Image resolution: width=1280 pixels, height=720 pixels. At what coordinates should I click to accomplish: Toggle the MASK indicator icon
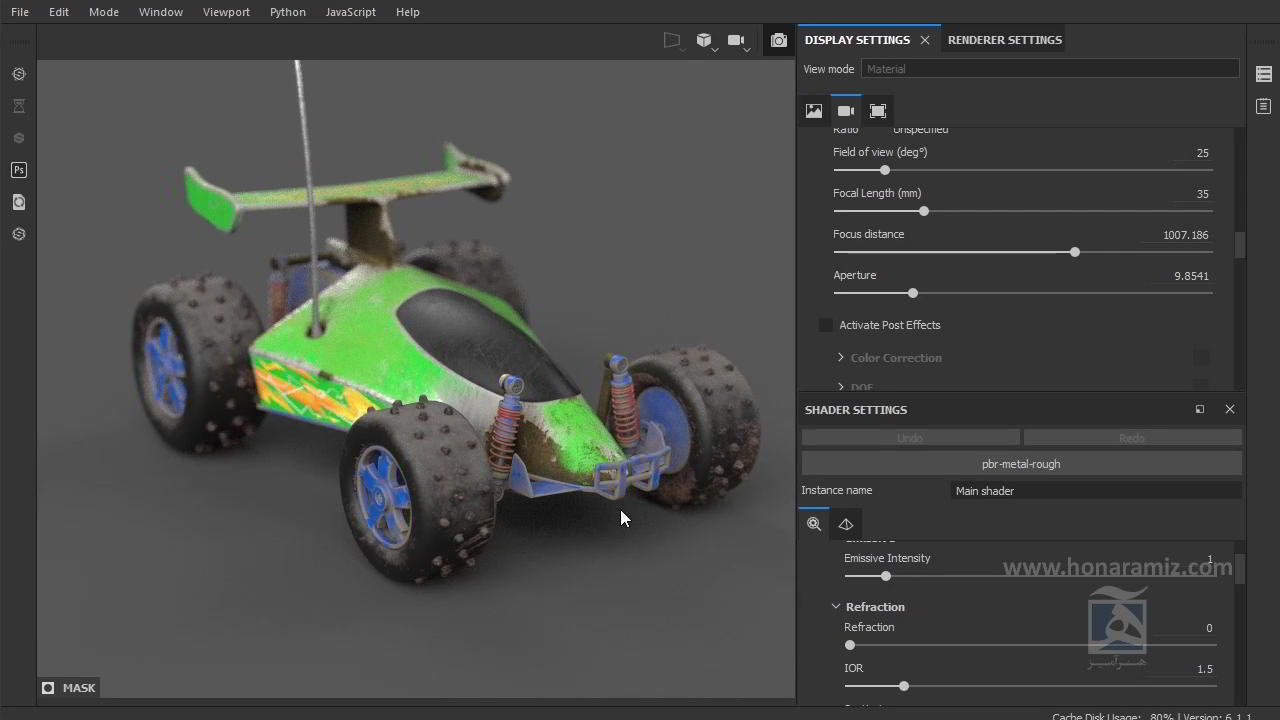coord(48,688)
